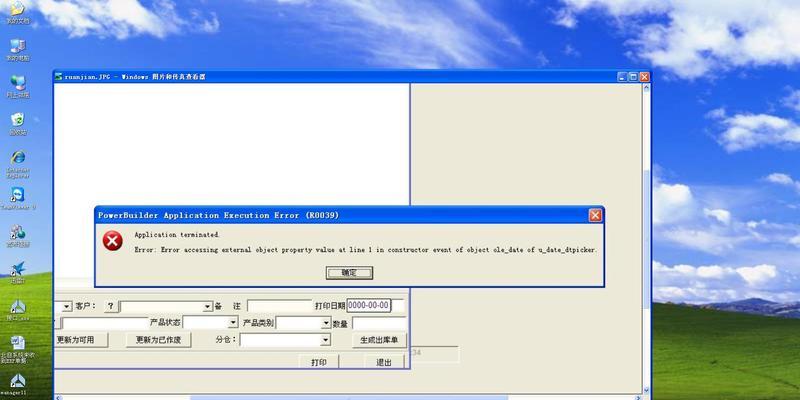The image size is (800, 400).
Task: Minimize the ruanjian.JPG viewer window
Action: point(622,77)
